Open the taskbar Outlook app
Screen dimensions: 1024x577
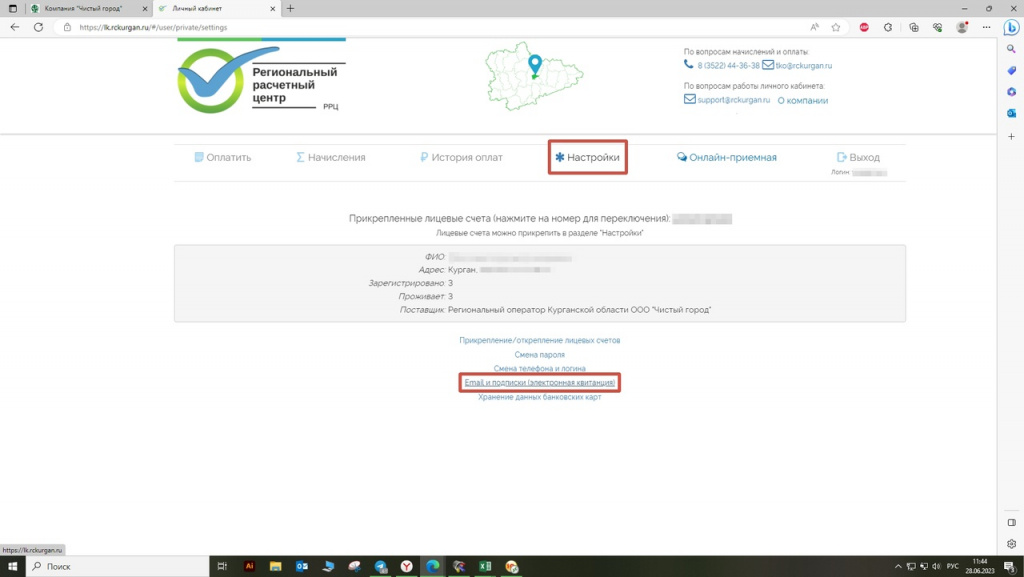302,567
